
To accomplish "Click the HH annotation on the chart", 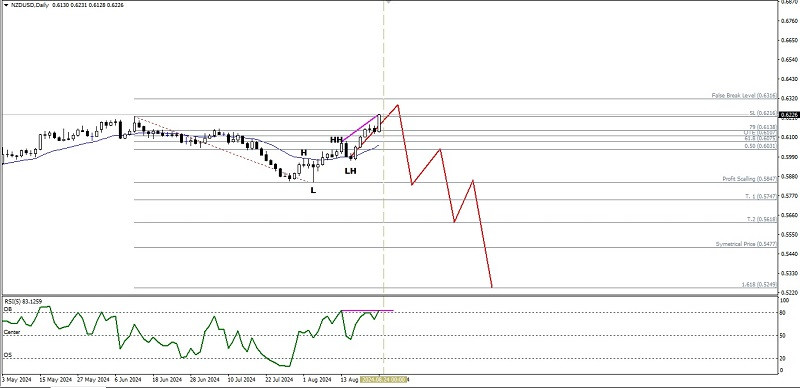I will (336, 139).
